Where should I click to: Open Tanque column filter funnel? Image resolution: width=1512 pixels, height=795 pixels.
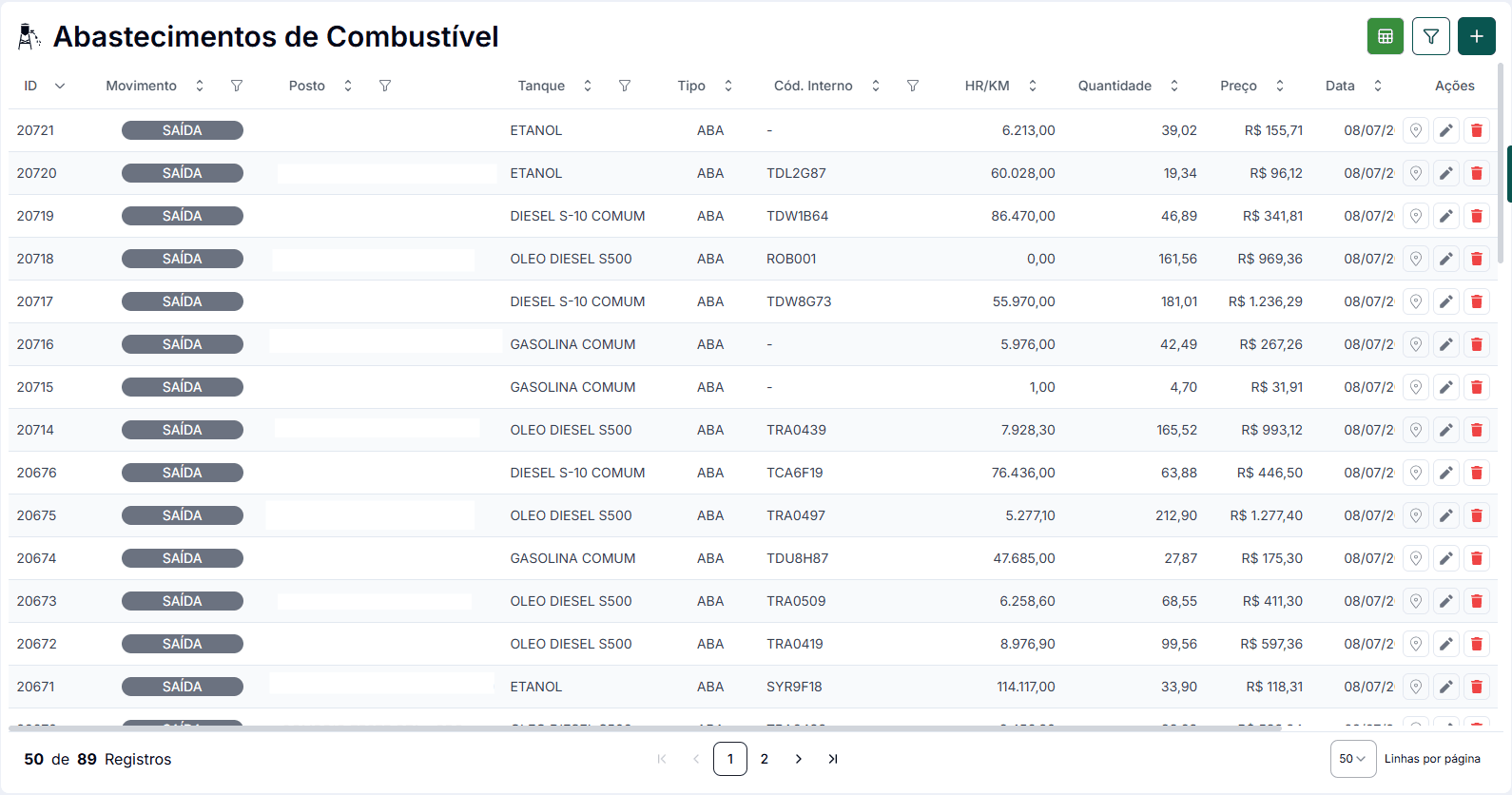tap(625, 86)
